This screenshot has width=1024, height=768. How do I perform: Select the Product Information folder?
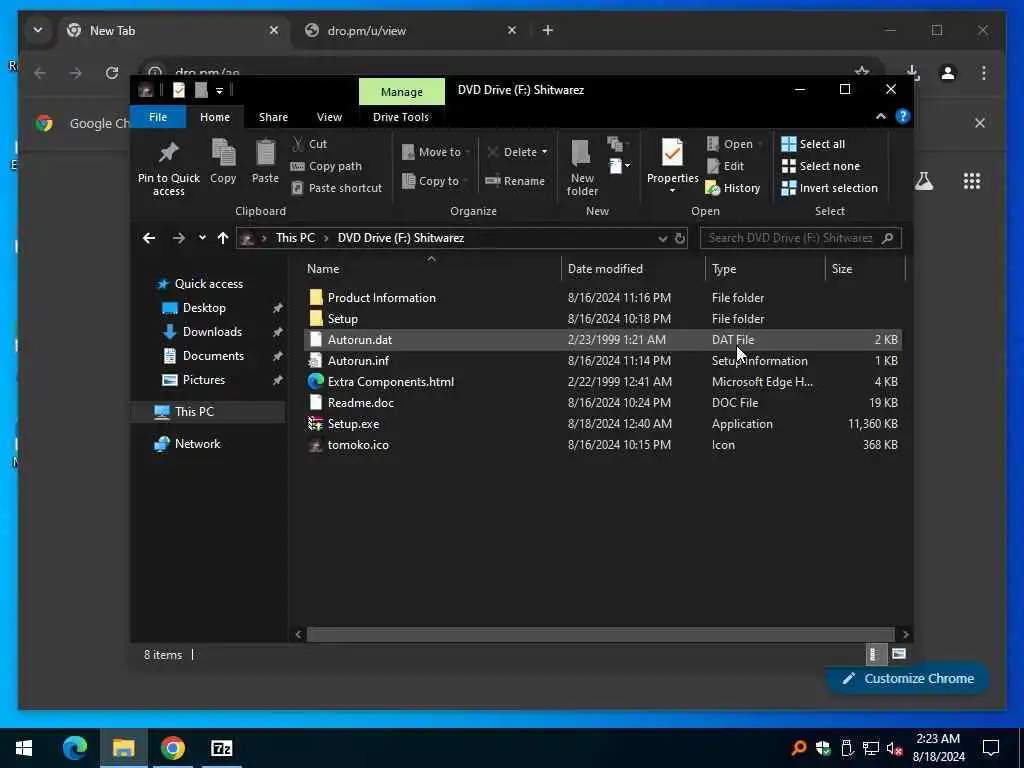[x=601, y=298]
